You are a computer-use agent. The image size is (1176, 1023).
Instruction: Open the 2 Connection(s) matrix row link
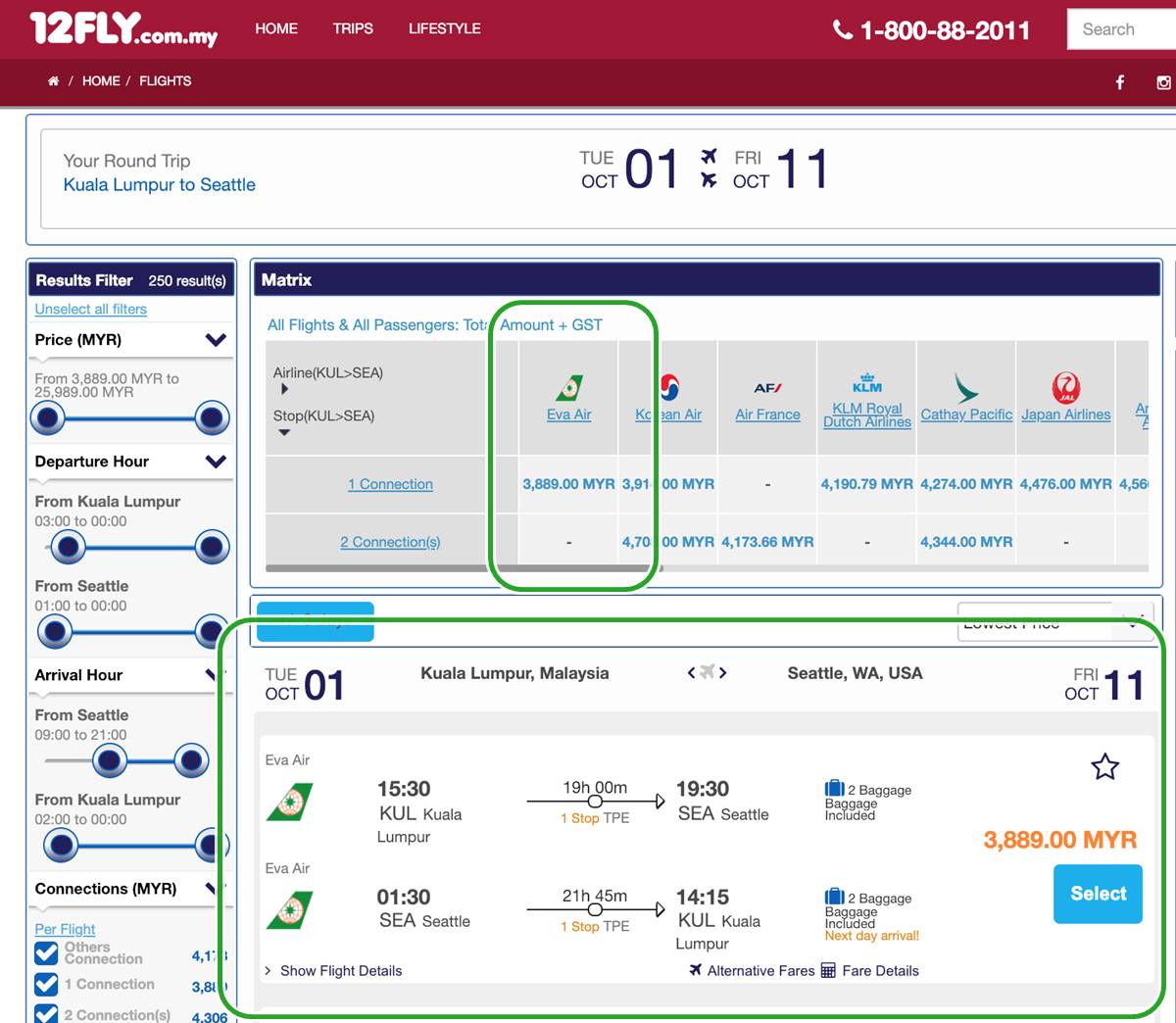click(x=390, y=542)
